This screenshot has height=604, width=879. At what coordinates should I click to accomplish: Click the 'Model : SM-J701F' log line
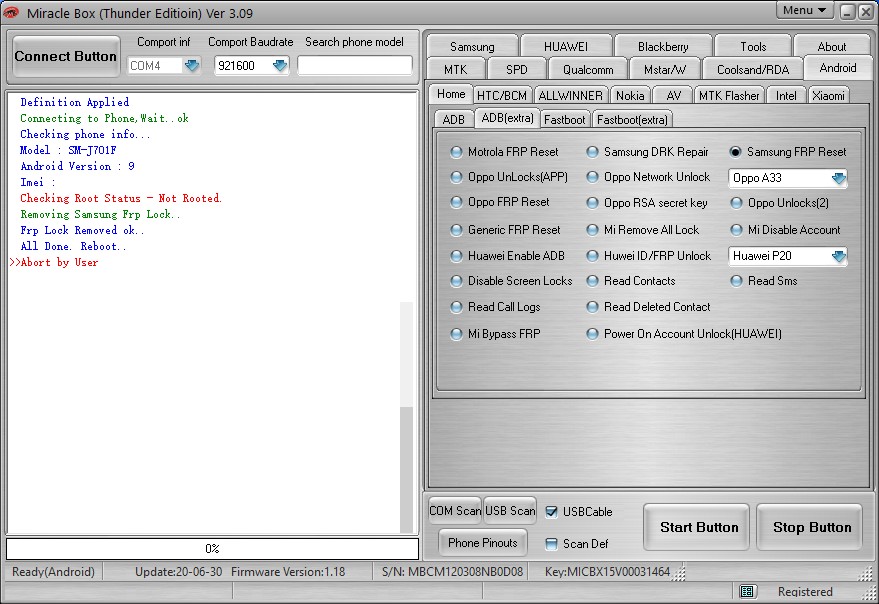(x=68, y=150)
